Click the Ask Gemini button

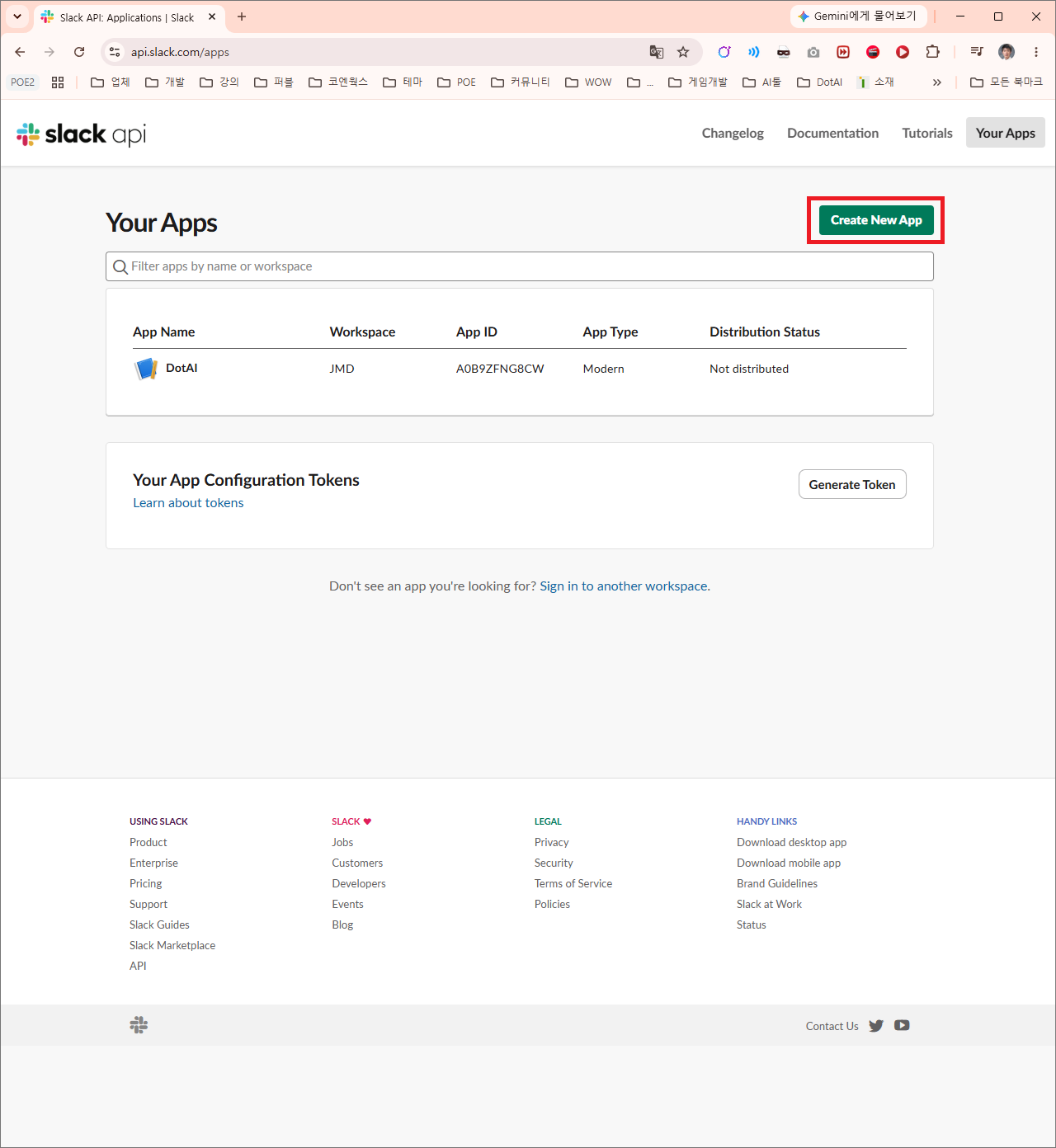point(858,16)
